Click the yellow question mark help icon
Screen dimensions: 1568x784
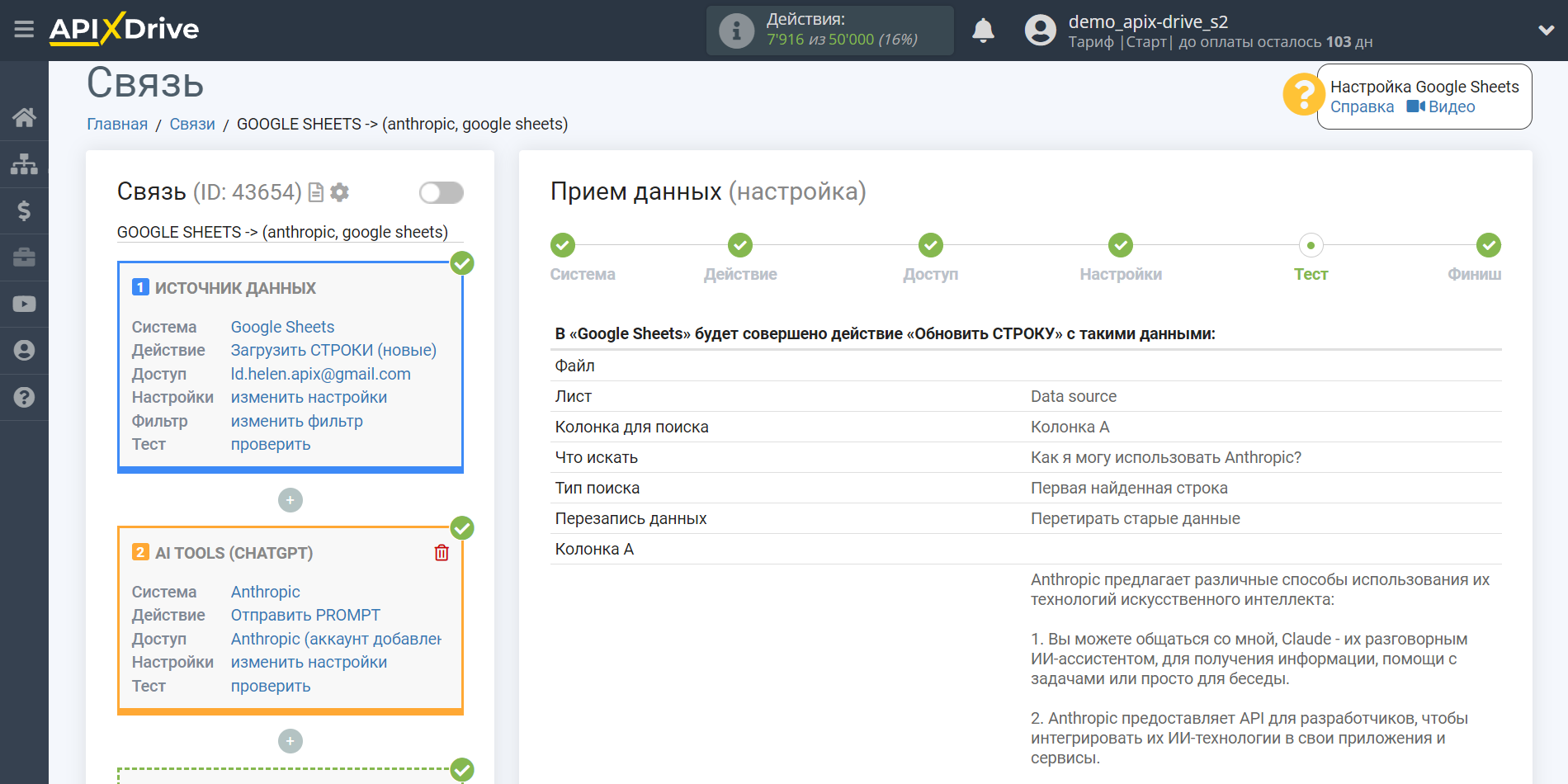(x=1303, y=94)
